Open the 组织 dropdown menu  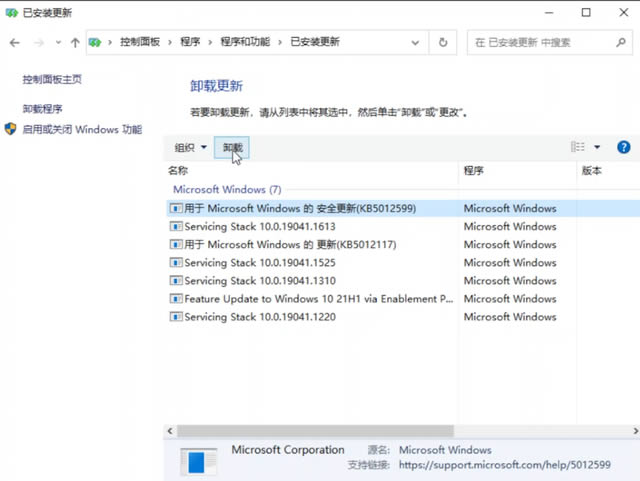tap(191, 147)
